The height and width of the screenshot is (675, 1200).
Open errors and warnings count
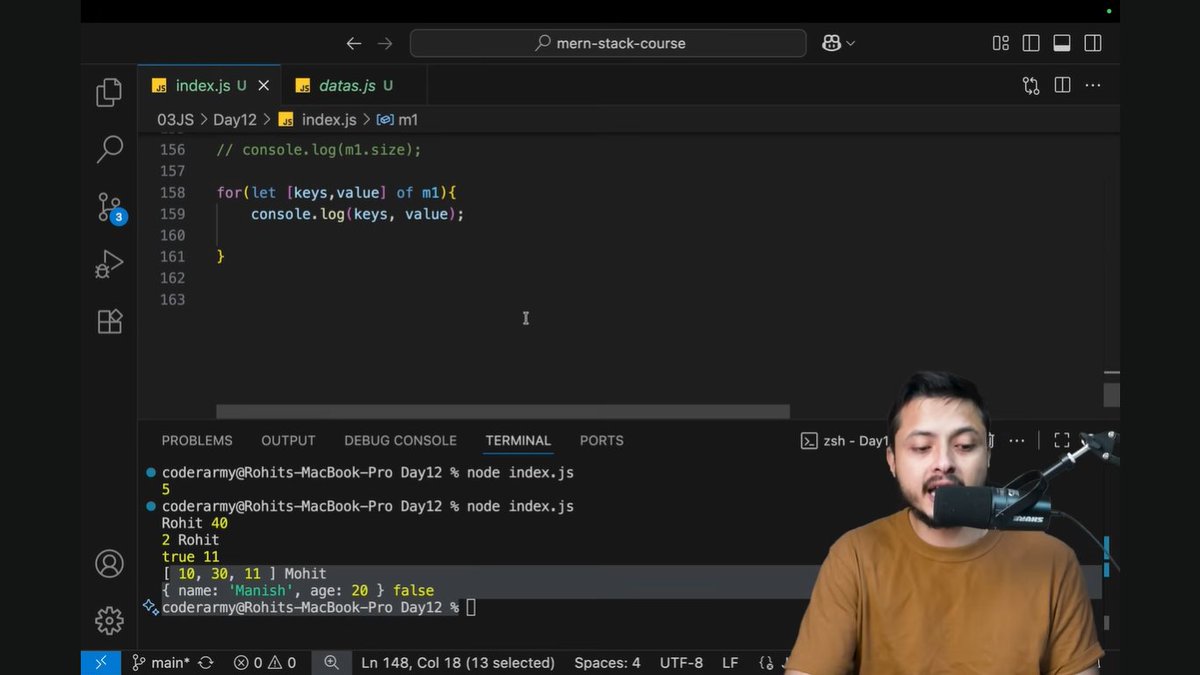pos(265,663)
